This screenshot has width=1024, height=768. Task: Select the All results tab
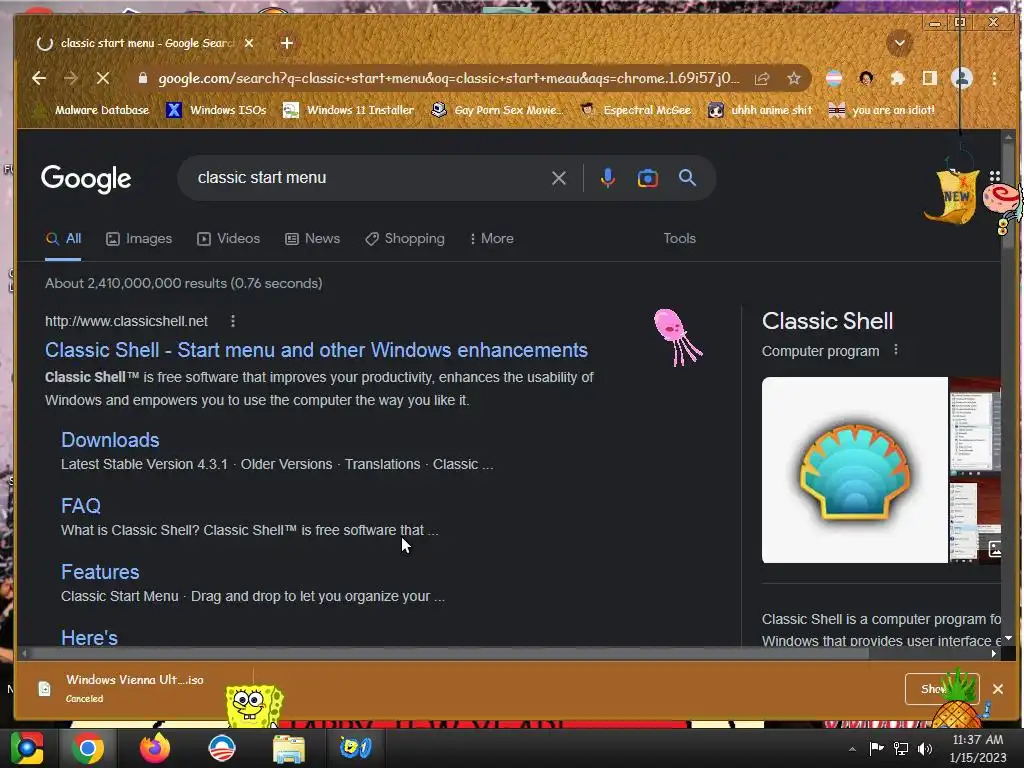pos(63,238)
